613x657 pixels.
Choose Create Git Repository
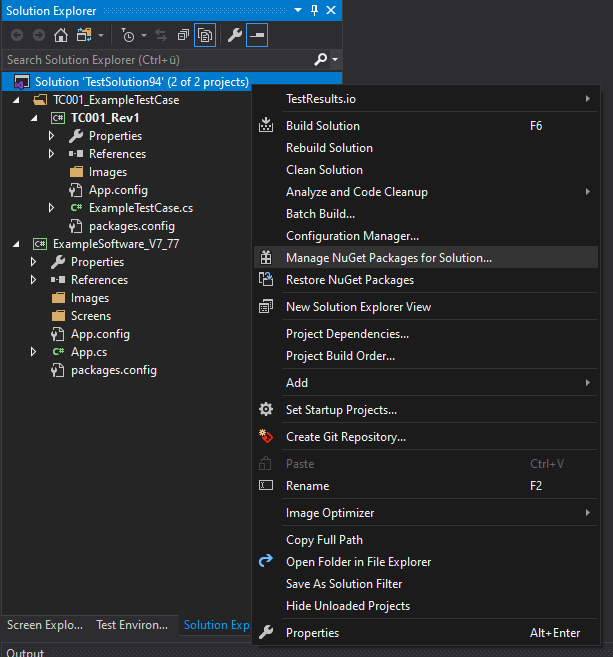pyautogui.click(x=426, y=437)
